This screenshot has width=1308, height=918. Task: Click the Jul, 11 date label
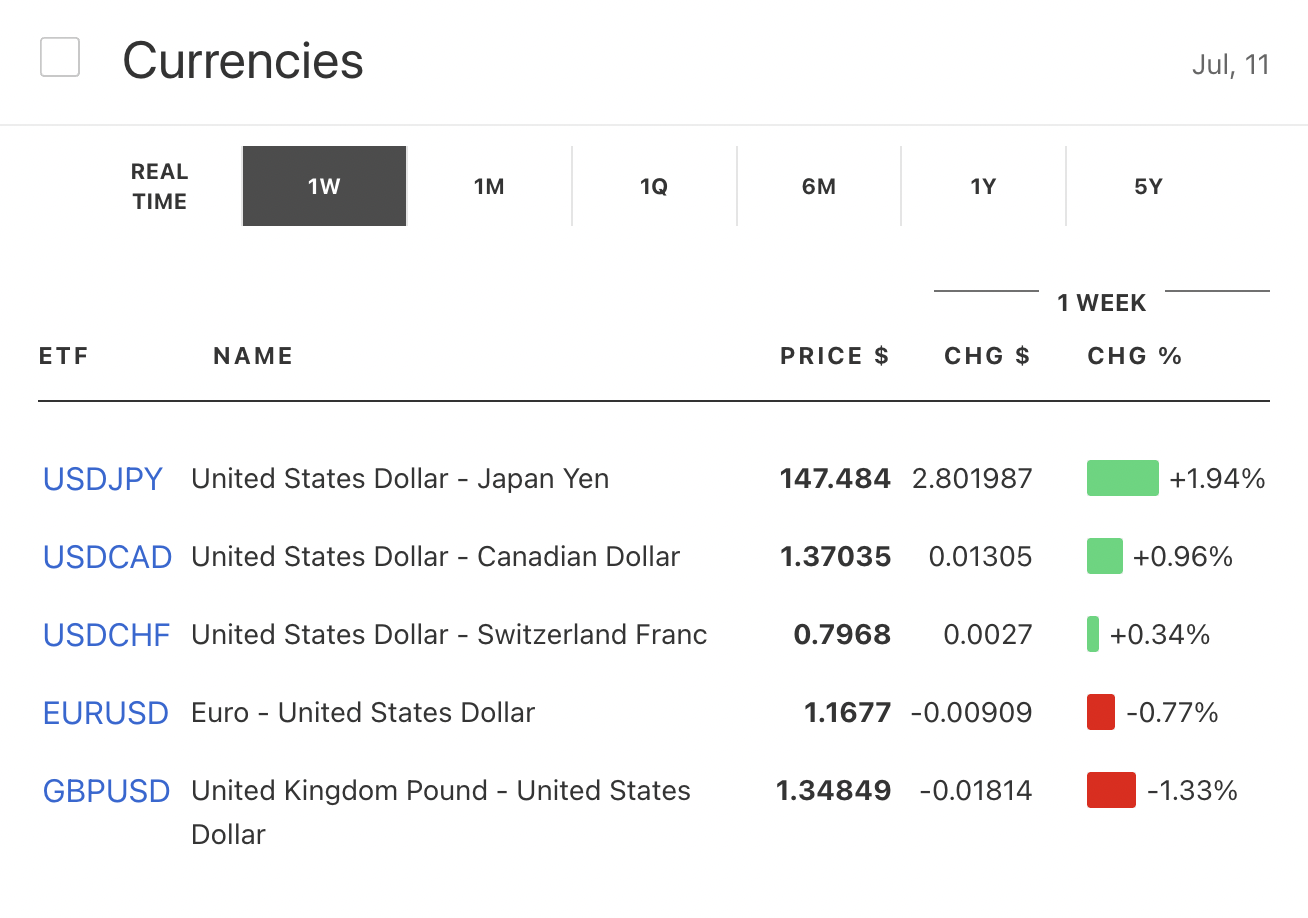point(1230,65)
